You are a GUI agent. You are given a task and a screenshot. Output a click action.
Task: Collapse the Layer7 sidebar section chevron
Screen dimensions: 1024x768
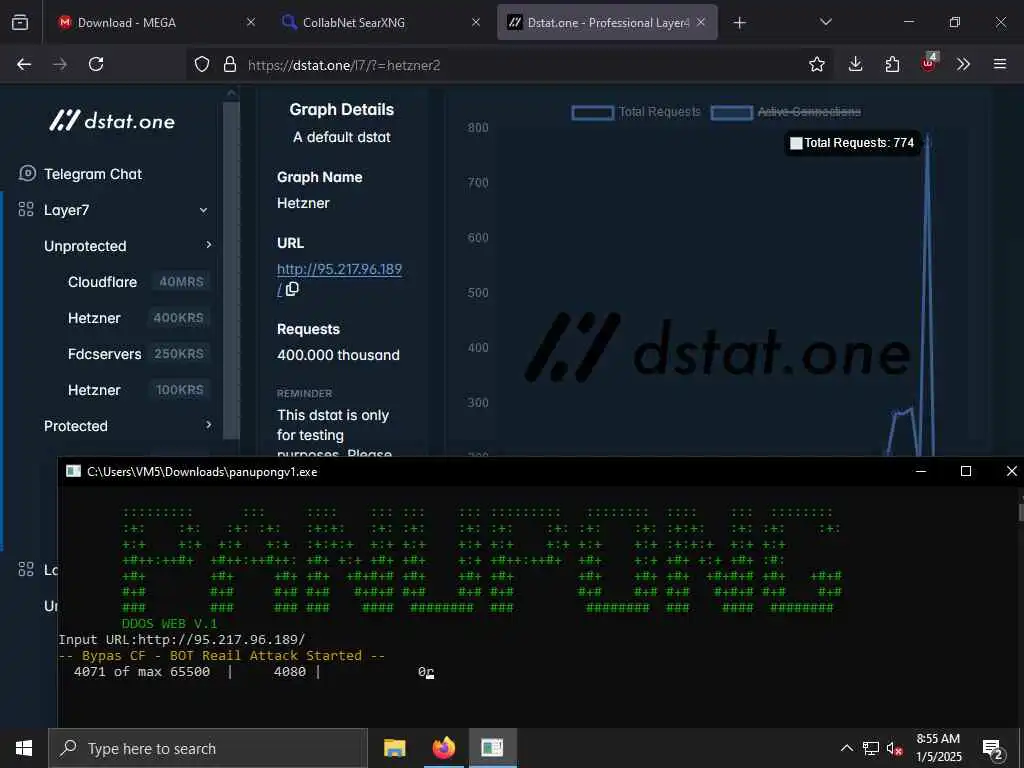(203, 210)
